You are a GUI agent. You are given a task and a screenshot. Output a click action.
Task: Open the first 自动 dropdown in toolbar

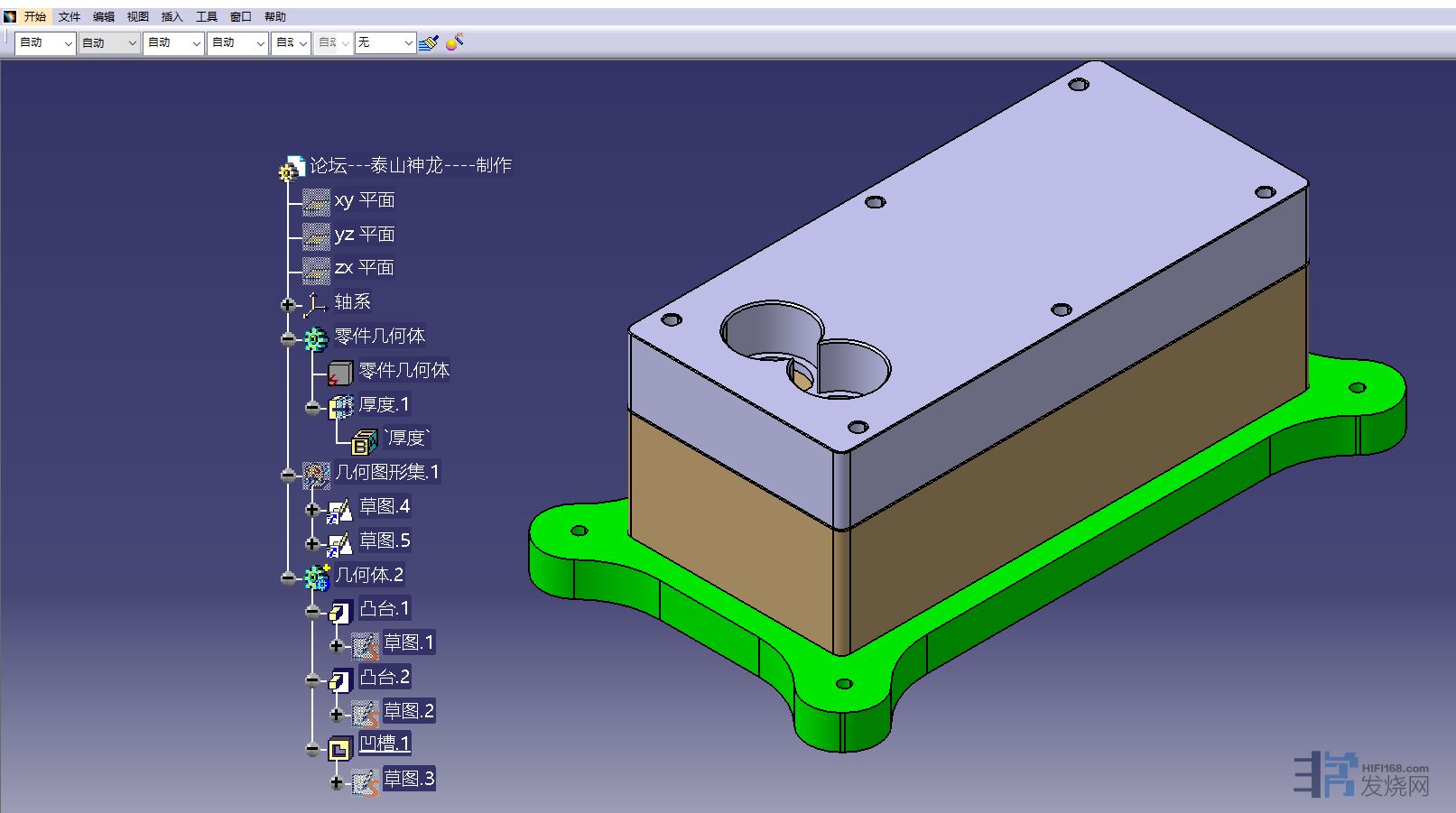pos(44,42)
